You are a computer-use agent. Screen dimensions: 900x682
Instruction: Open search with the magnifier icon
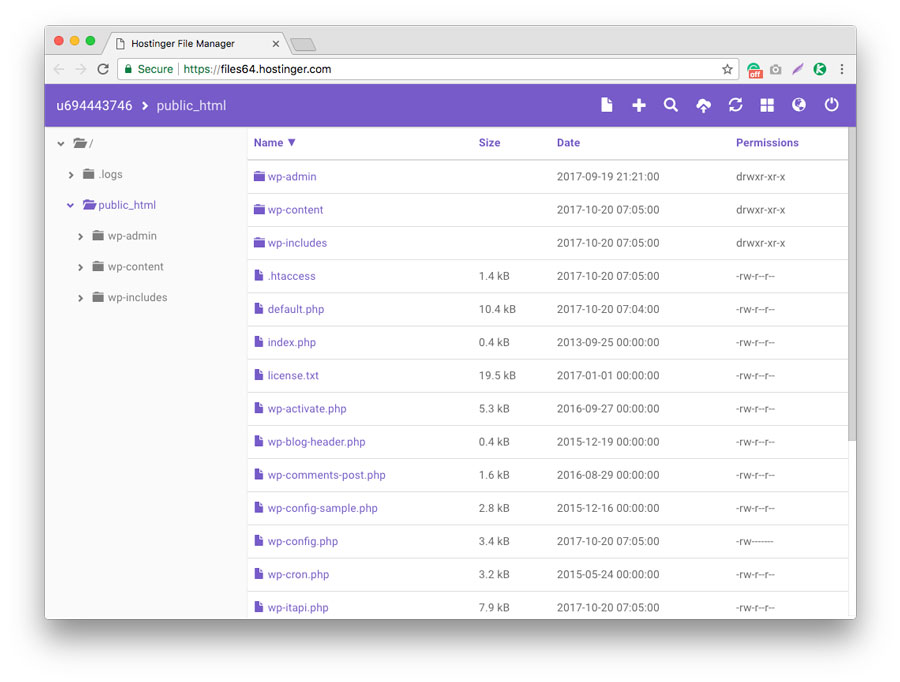(670, 105)
